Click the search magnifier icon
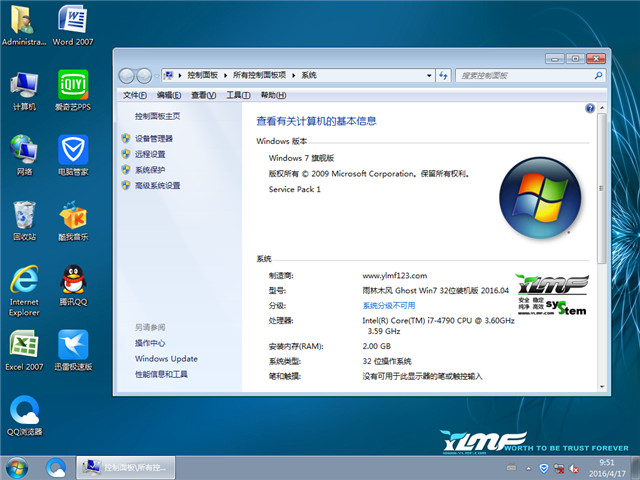This screenshot has width=640, height=480. point(598,76)
